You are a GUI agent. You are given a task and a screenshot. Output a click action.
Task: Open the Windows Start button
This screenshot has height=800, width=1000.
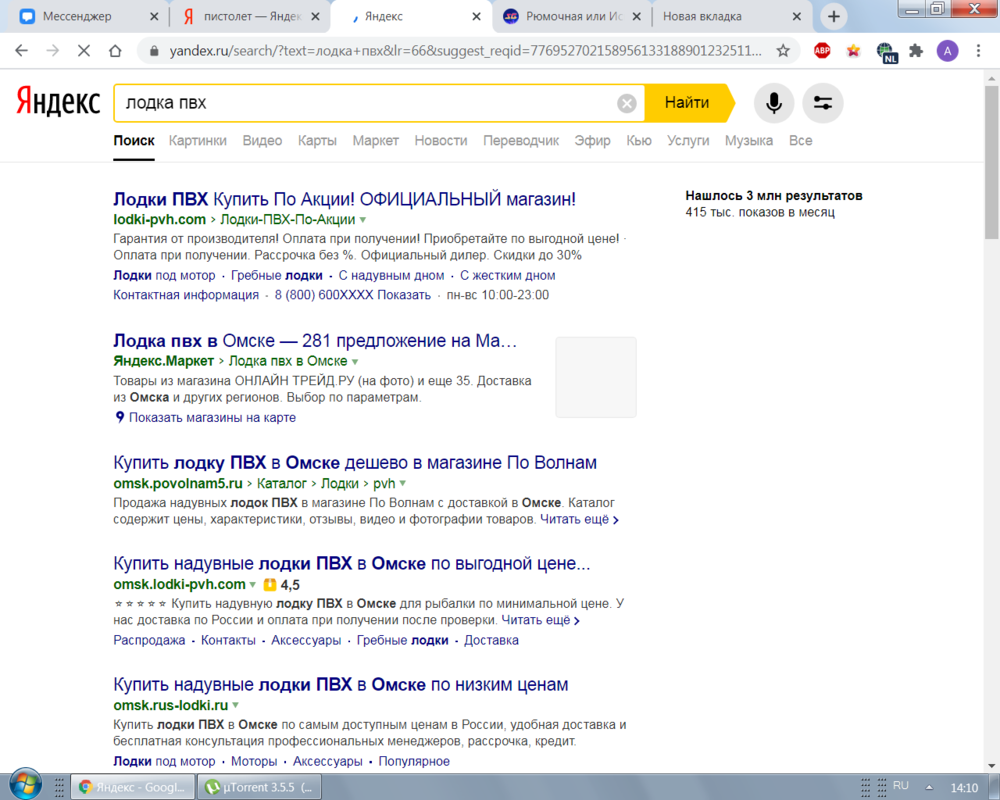coord(26,785)
